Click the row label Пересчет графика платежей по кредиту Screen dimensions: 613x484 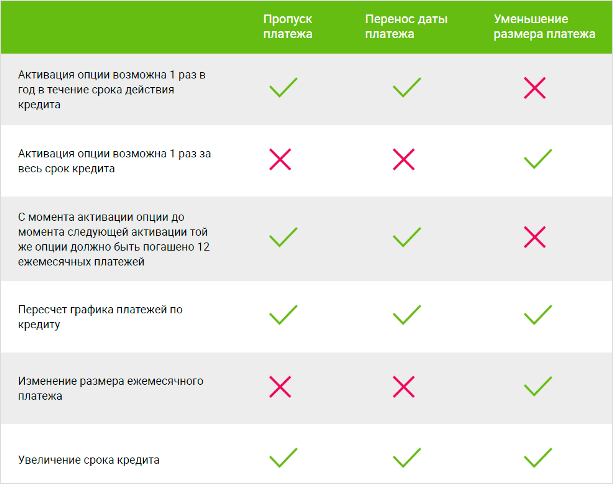point(100,317)
